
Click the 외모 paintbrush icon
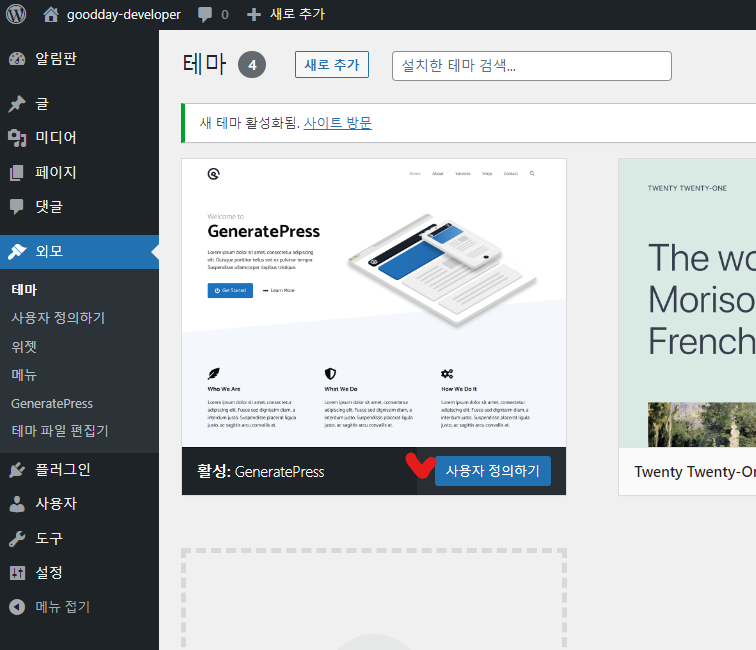tap(17, 251)
